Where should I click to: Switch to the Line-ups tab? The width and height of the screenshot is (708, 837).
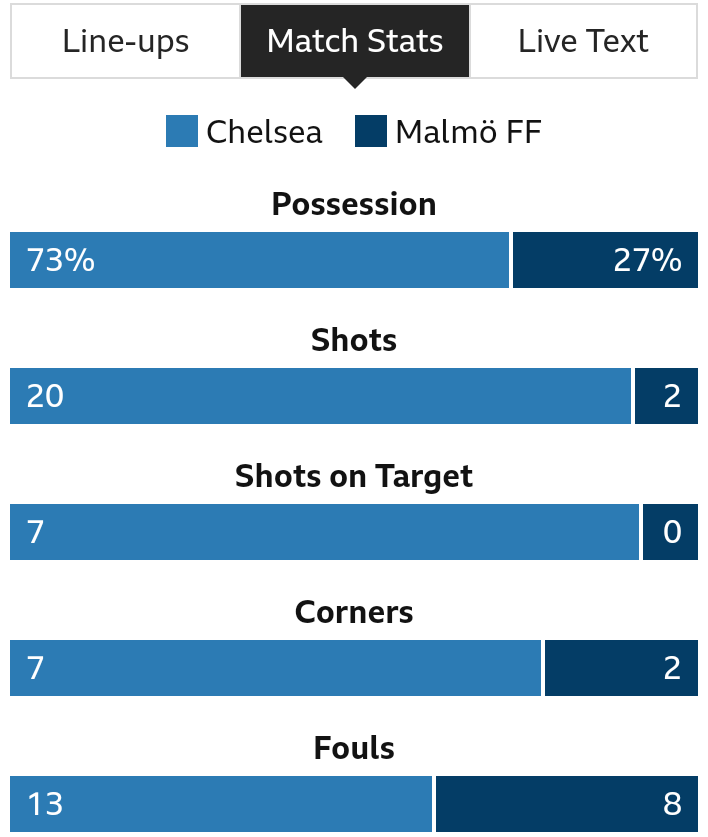pyautogui.click(x=125, y=41)
